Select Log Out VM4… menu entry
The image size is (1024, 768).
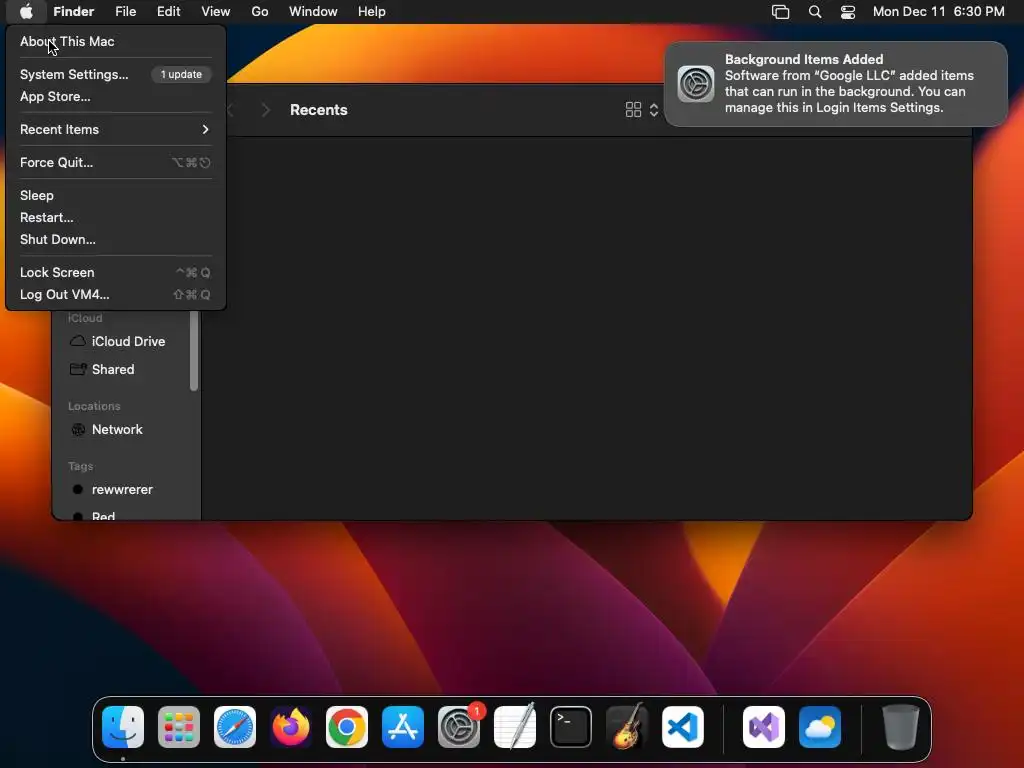pyautogui.click(x=116, y=295)
